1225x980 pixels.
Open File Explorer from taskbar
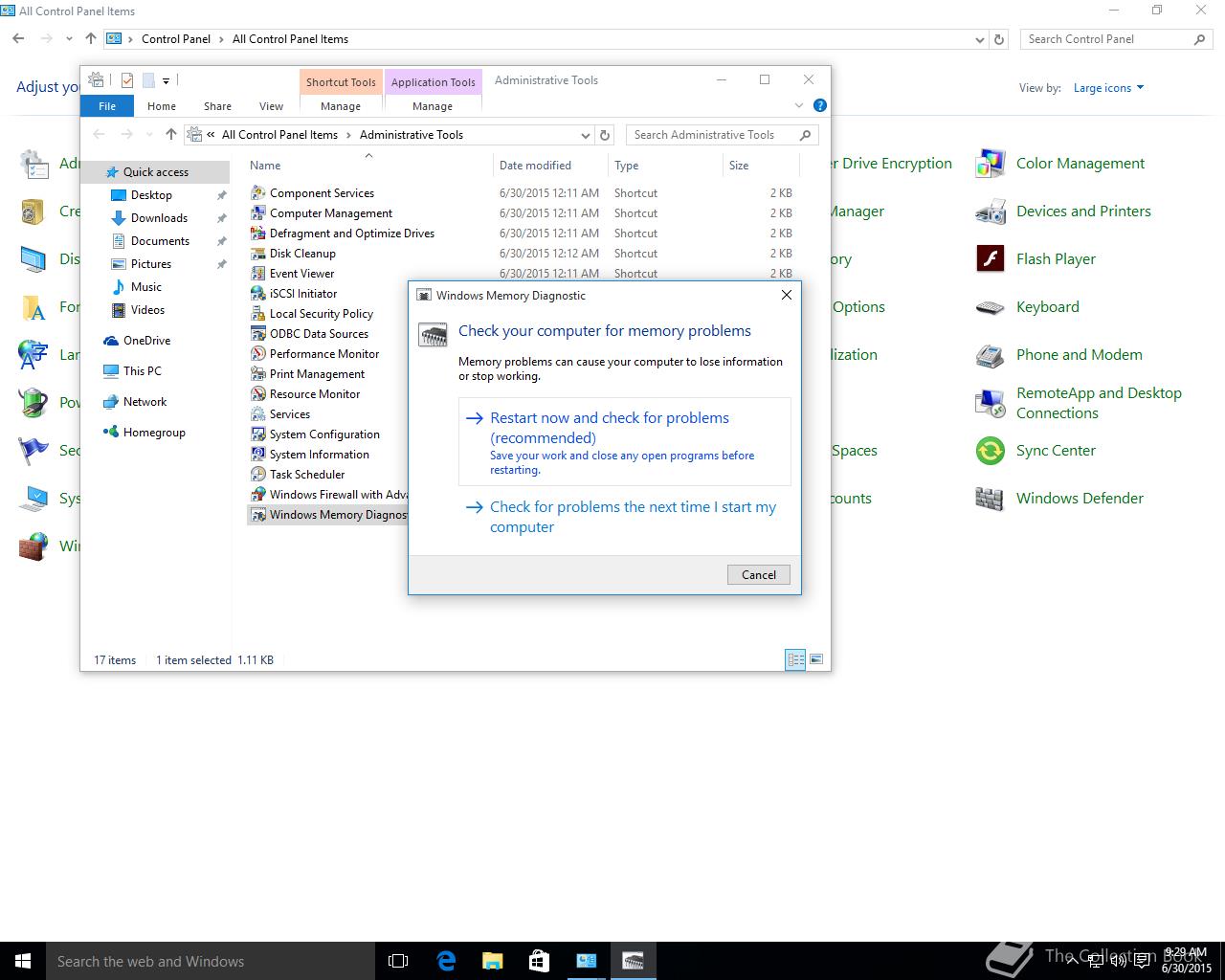coord(492,961)
